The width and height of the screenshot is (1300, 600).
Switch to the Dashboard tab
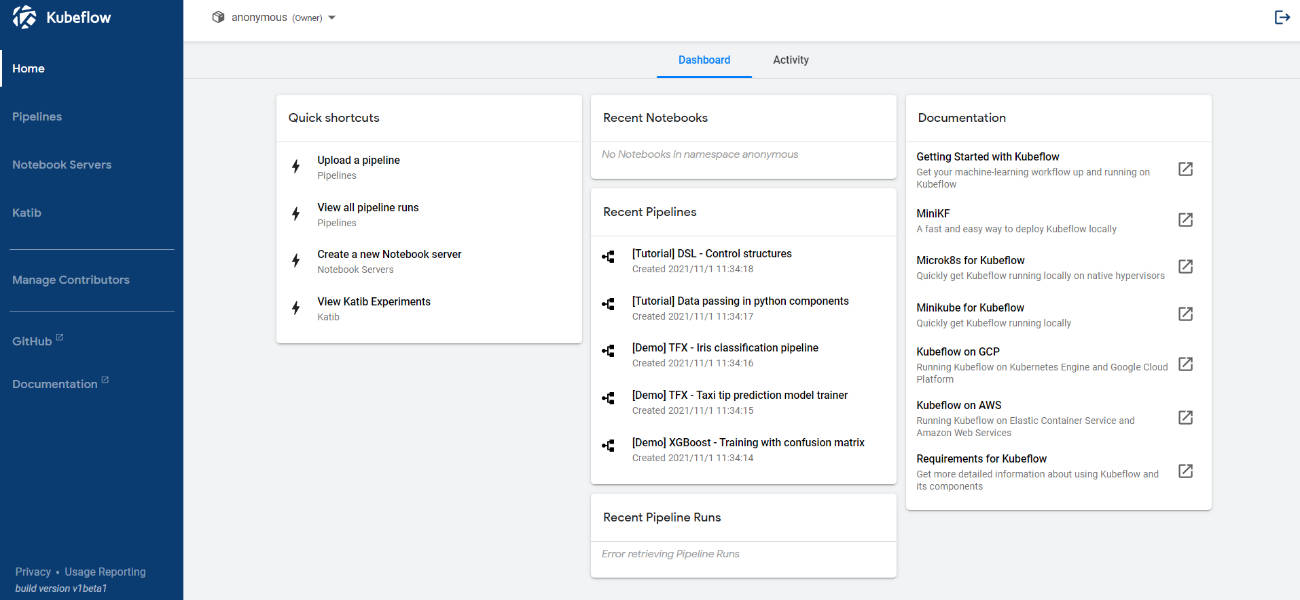[704, 60]
